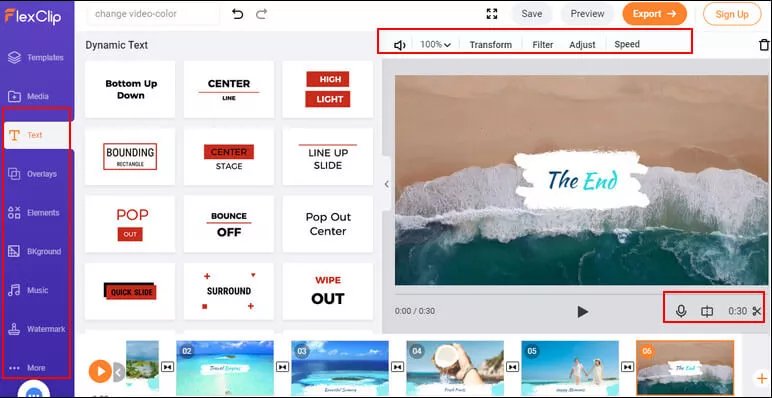Open the Templates sidebar panel
Screen dimensions: 772x398
tap(36, 58)
